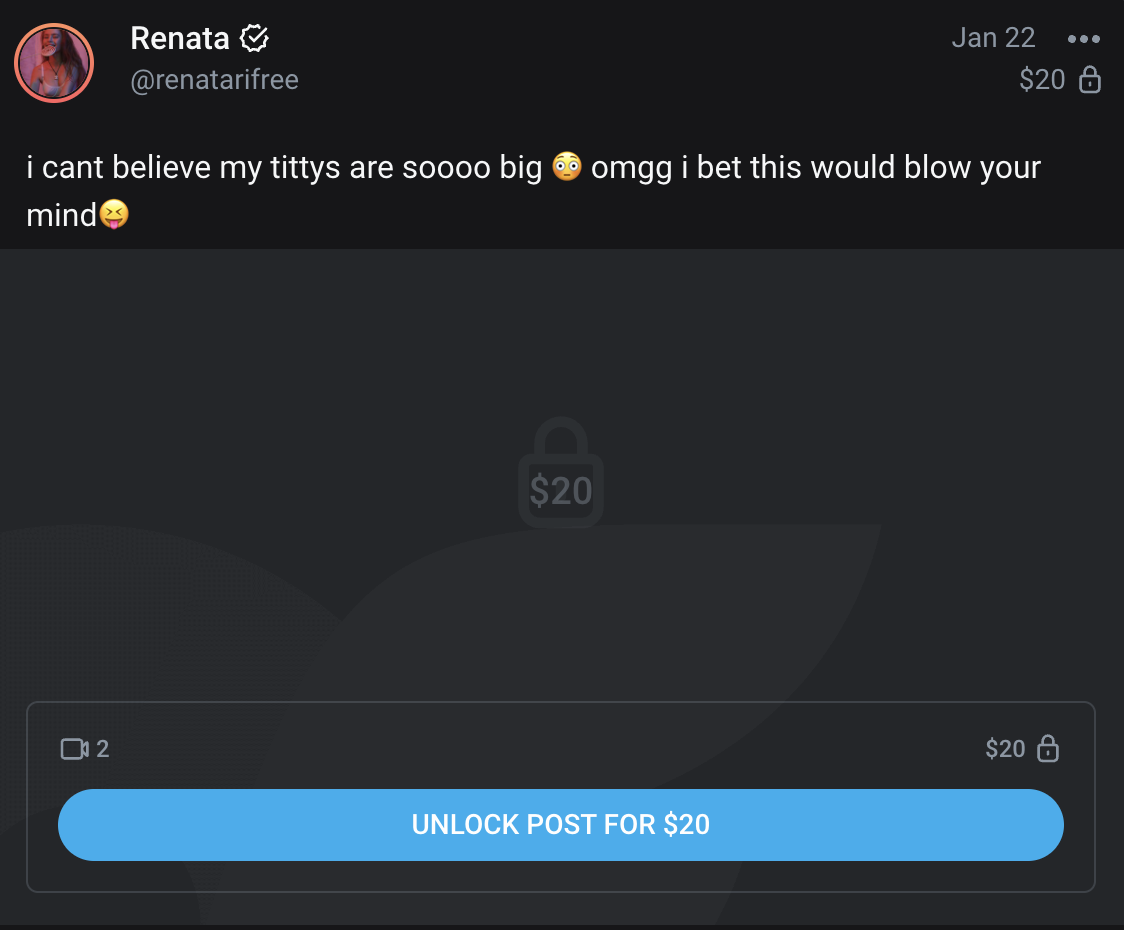
Task: Open the three-dot post options menu
Action: [x=1083, y=40]
